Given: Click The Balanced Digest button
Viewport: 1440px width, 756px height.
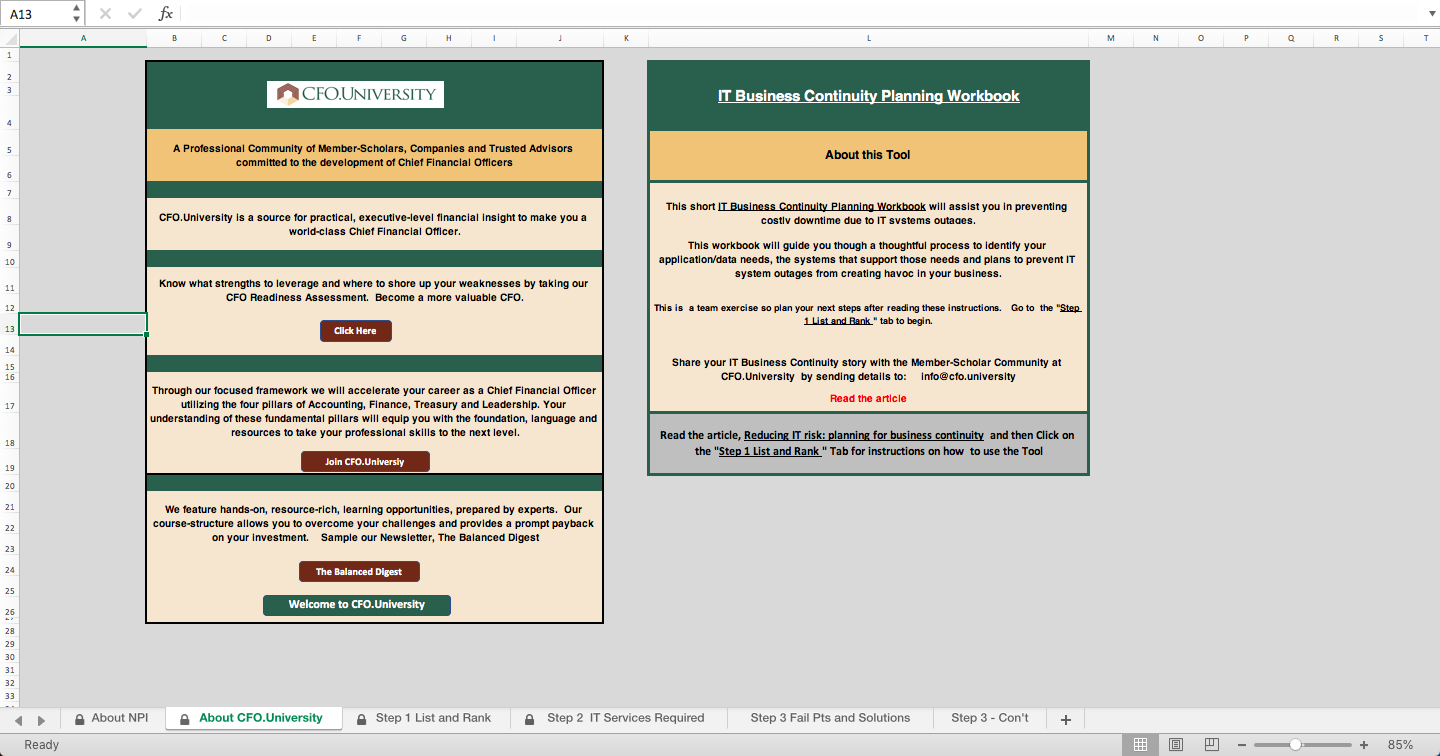Looking at the screenshot, I should [359, 572].
